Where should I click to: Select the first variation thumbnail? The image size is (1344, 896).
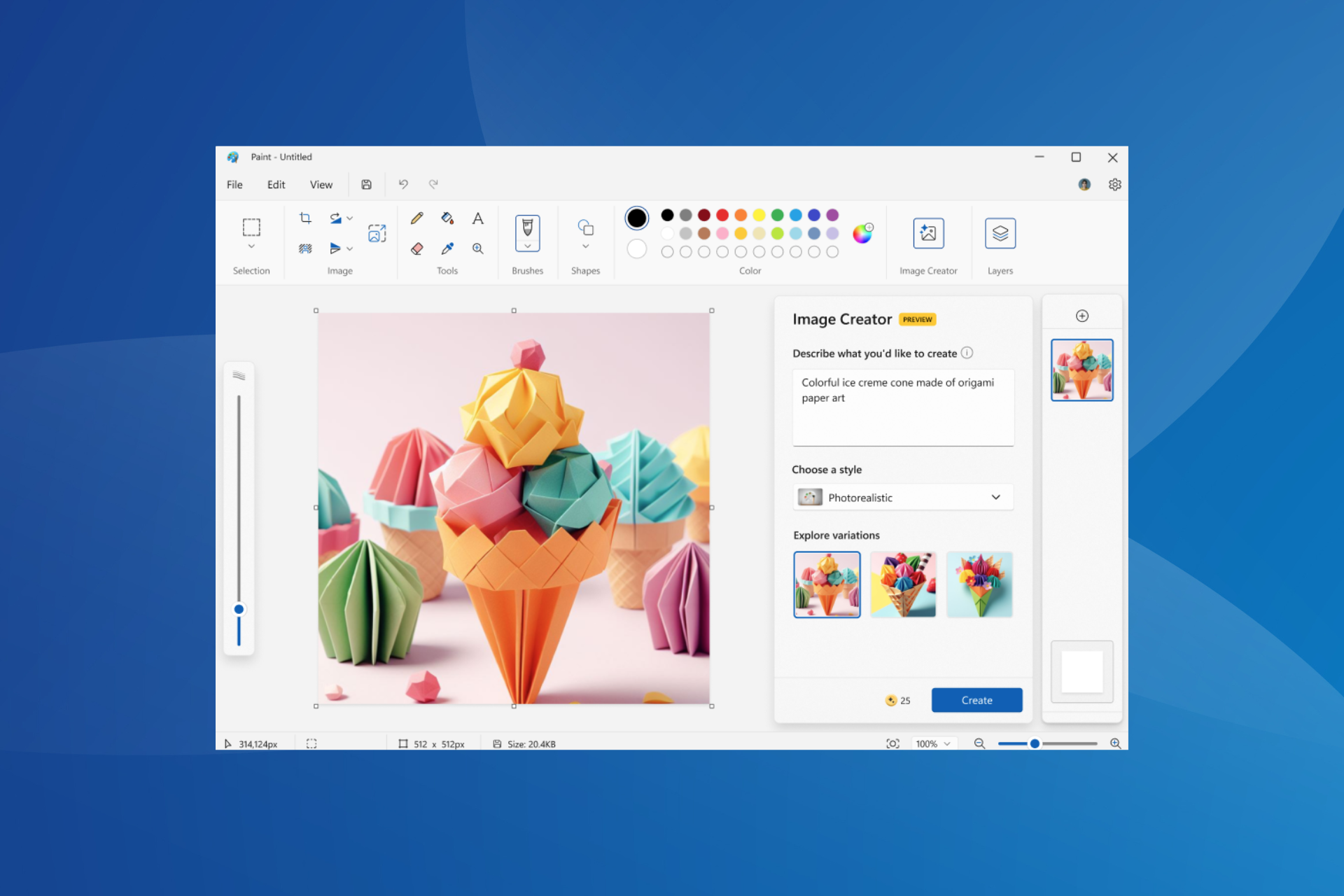(x=827, y=584)
